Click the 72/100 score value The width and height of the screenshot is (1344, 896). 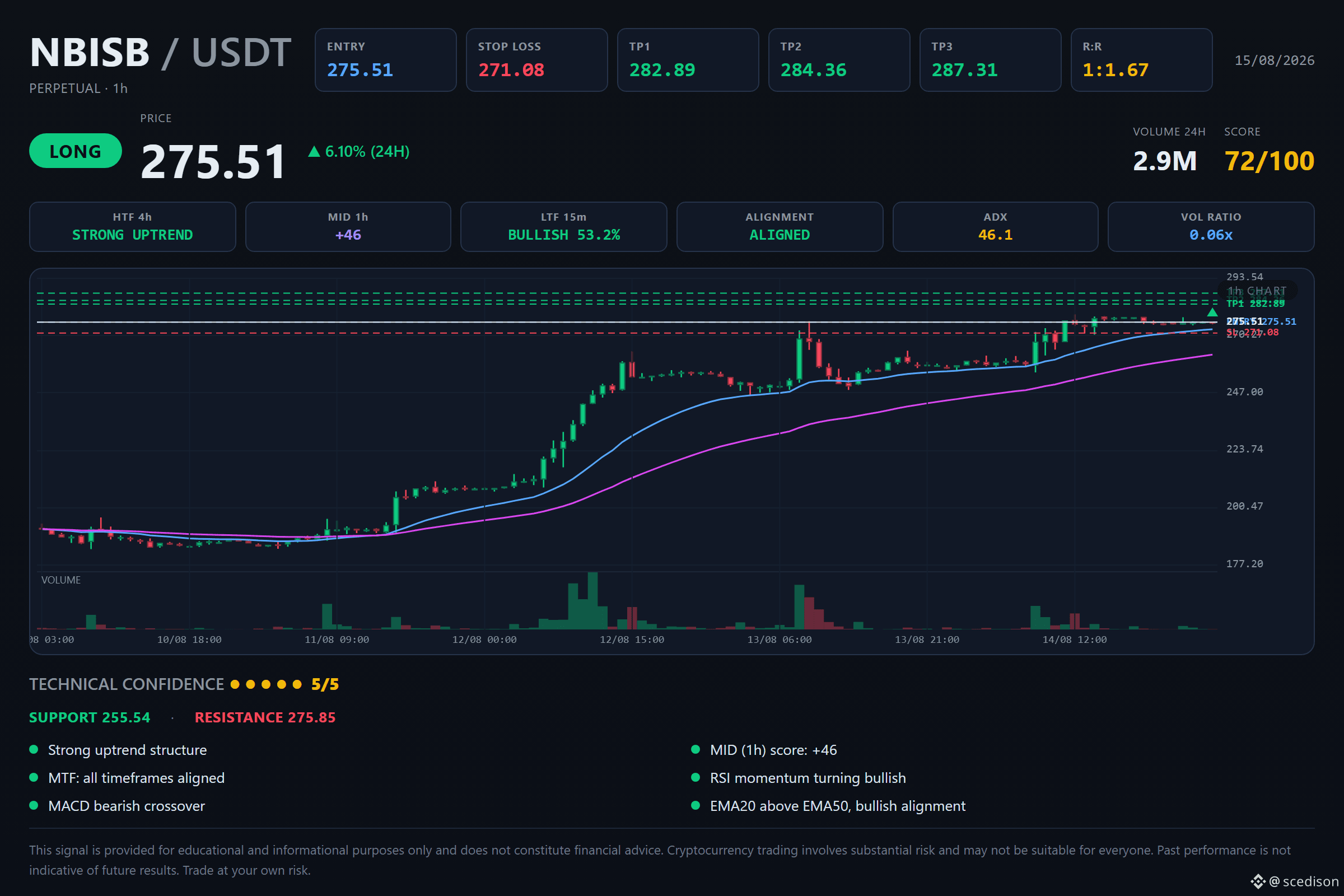[x=1269, y=161]
